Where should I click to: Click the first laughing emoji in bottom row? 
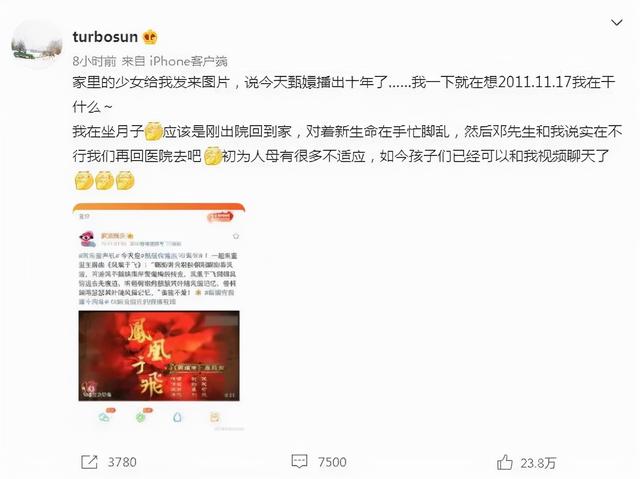pyautogui.click(x=84, y=180)
